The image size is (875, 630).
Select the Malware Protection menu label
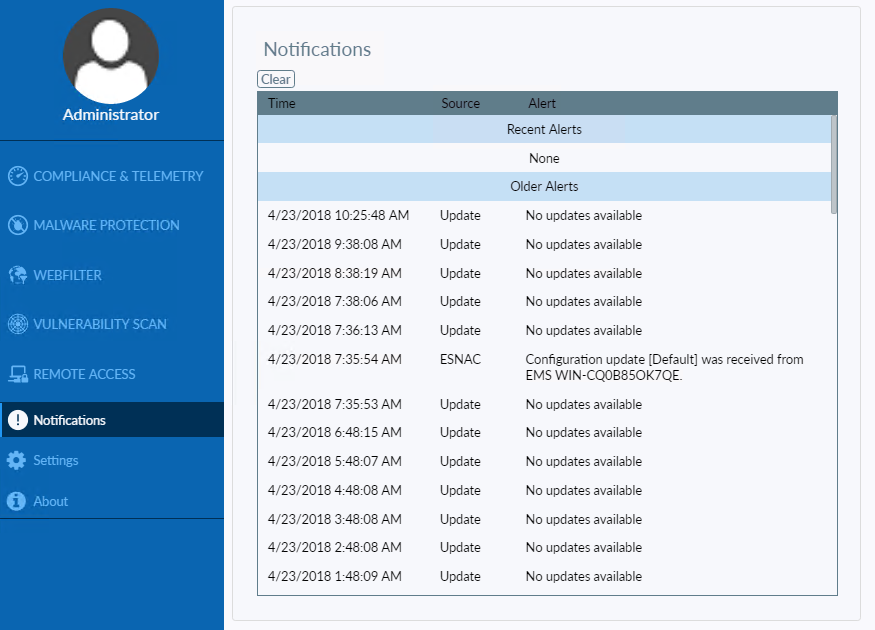click(x=106, y=225)
